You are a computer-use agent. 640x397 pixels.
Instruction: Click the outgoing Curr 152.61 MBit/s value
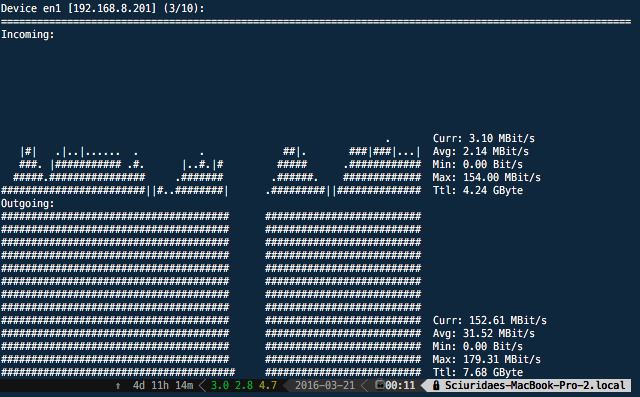pyautogui.click(x=508, y=320)
